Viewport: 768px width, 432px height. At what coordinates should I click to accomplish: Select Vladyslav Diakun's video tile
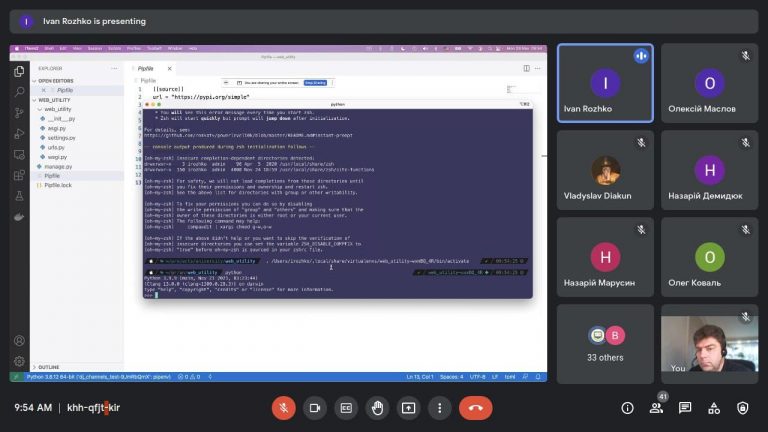pyautogui.click(x=605, y=170)
